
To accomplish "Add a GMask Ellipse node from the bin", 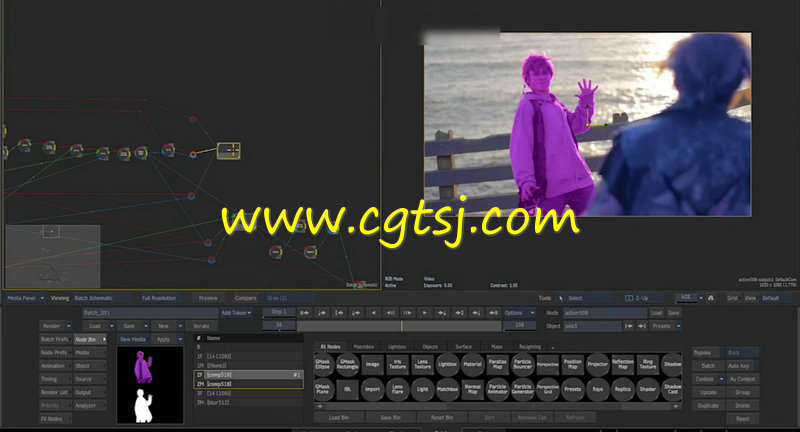I will pyautogui.click(x=322, y=364).
